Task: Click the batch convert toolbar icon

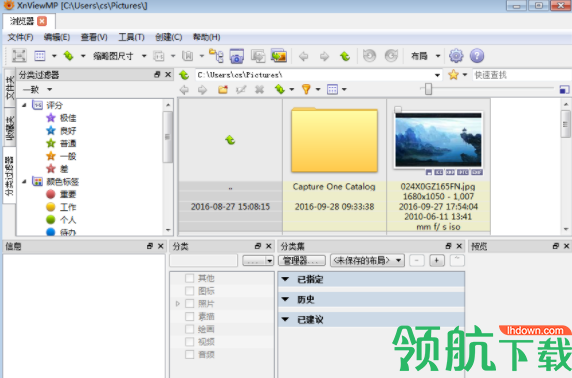Action: (258, 56)
